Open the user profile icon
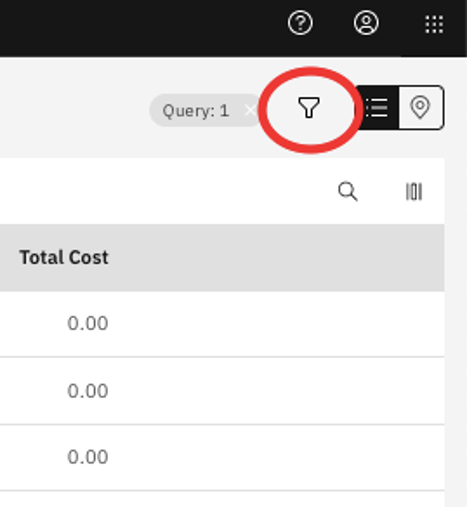The width and height of the screenshot is (468, 508). 366,23
